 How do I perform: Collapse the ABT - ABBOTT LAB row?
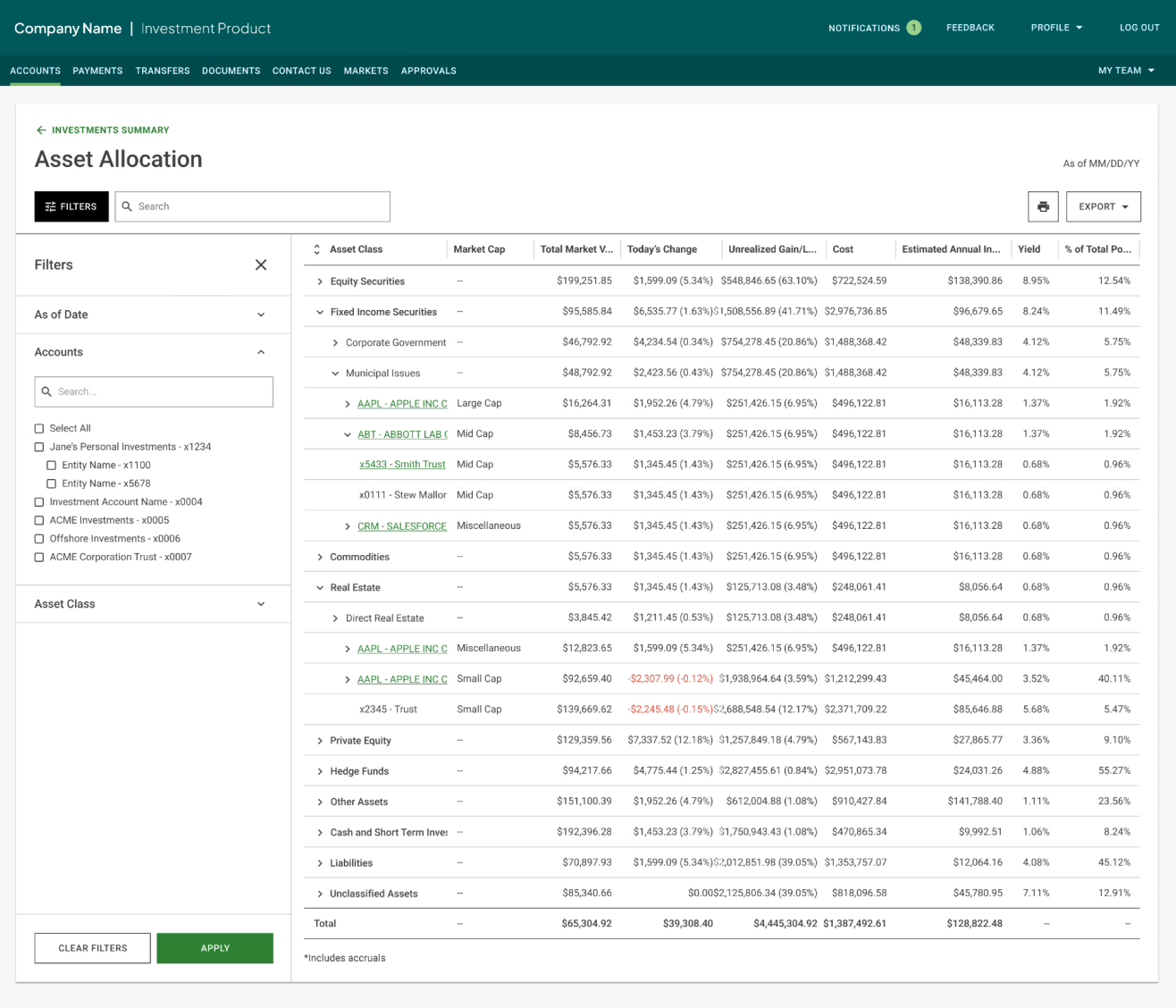348,434
